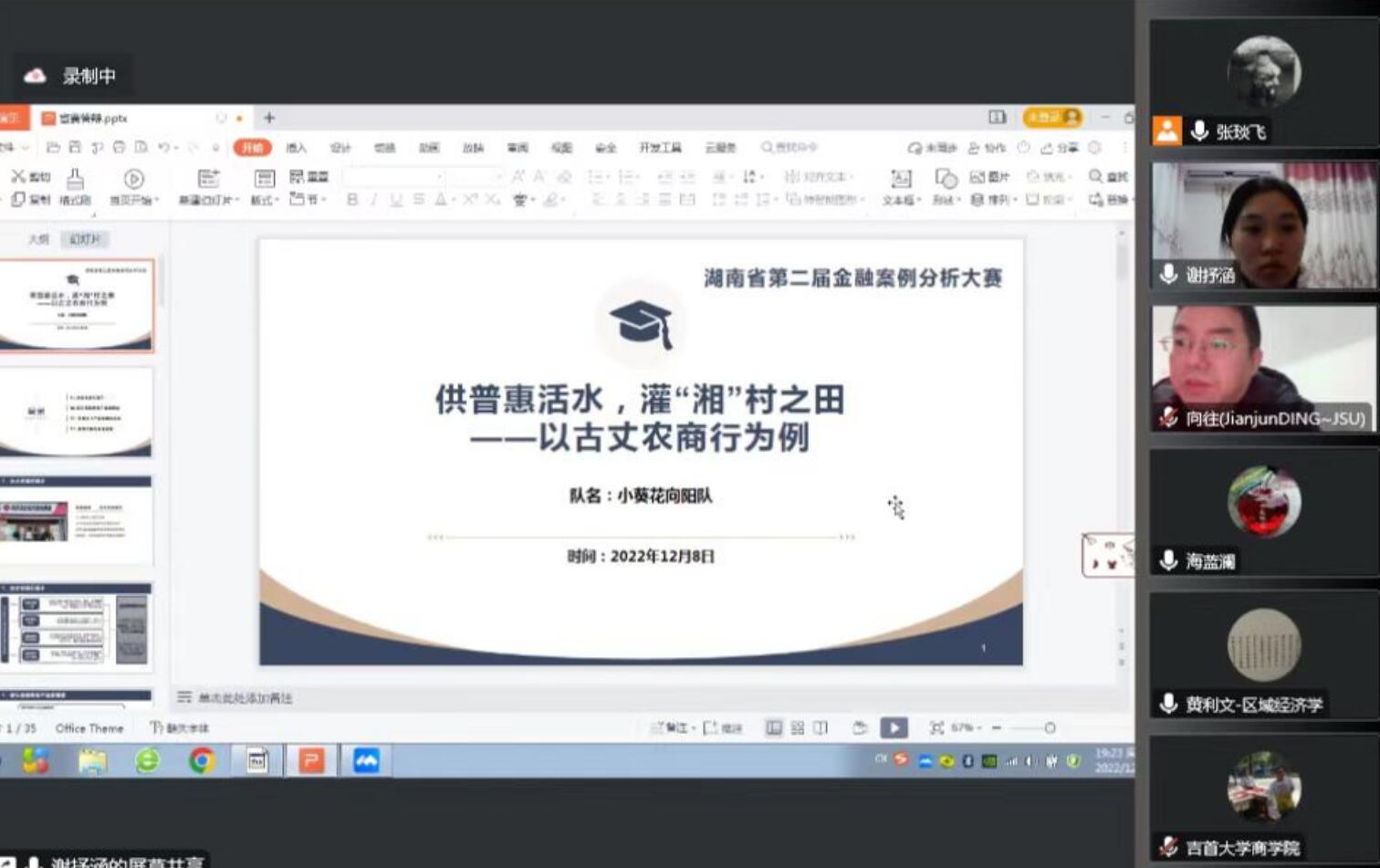The width and height of the screenshot is (1380, 868).
Task: Start slideshow from the status bar play icon
Action: click(x=893, y=727)
